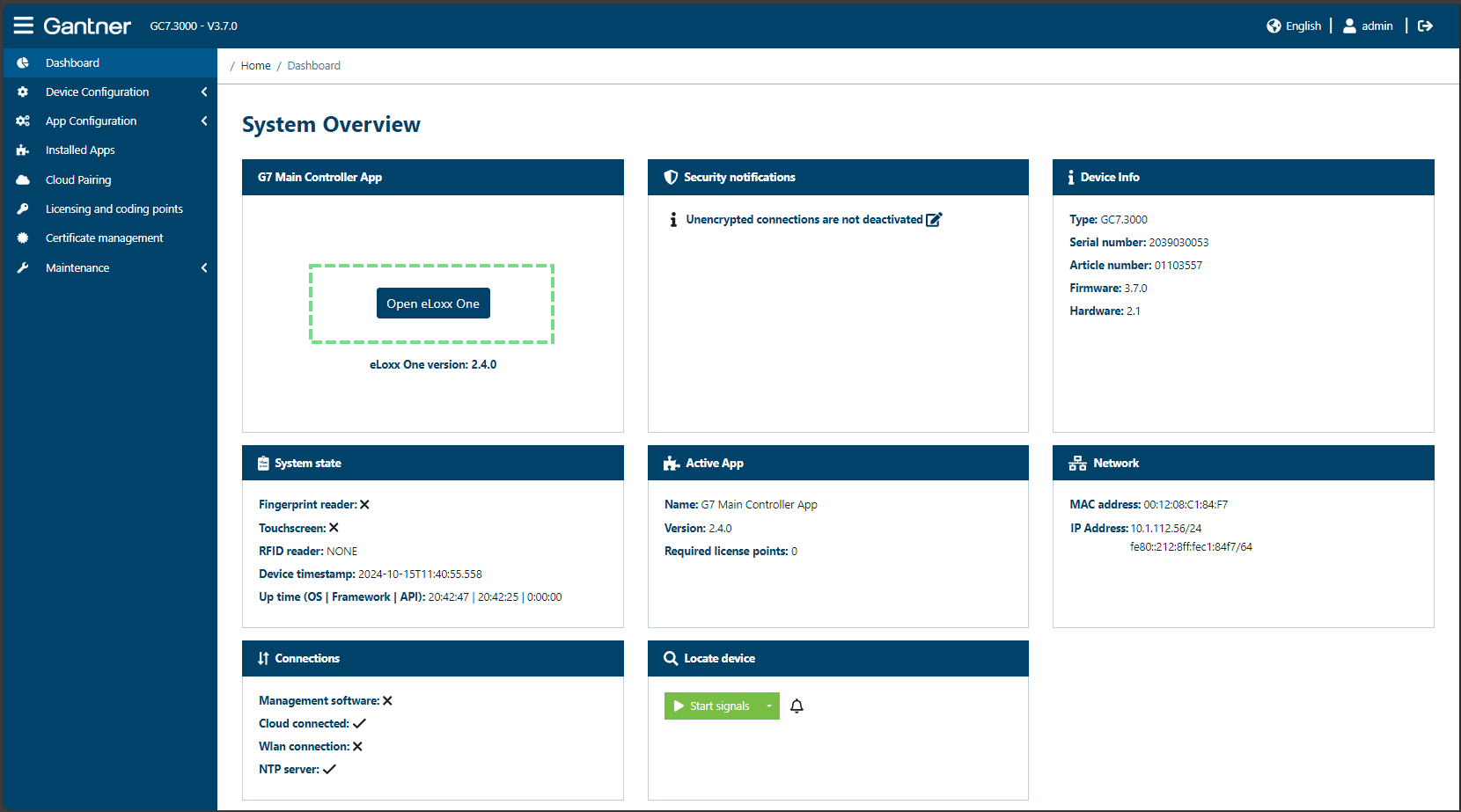
Task: Open the English language selector
Action: coord(1295,26)
